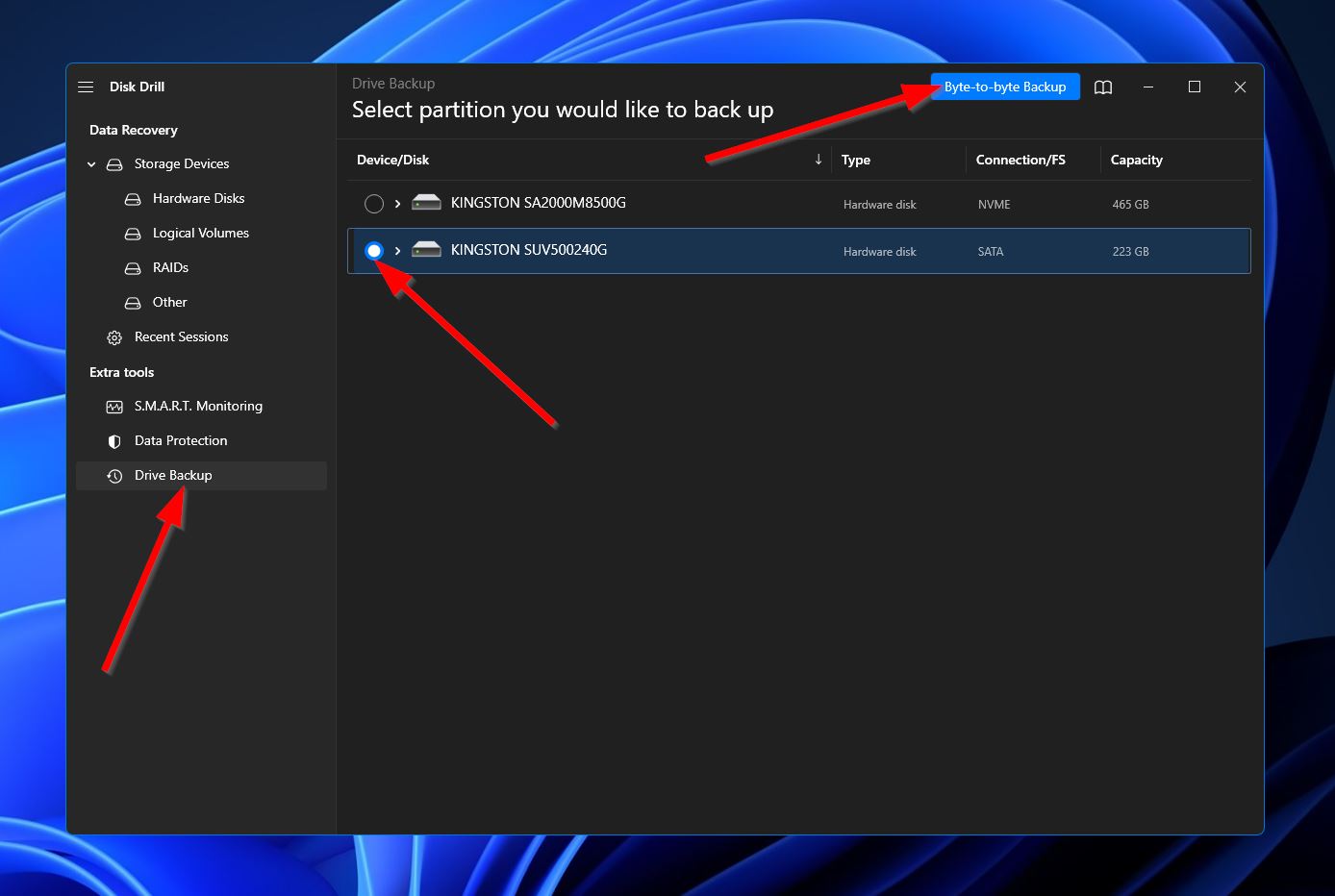Screen dimensions: 1335x896
Task: Click the Storage Devices drive icon
Action: point(114,164)
